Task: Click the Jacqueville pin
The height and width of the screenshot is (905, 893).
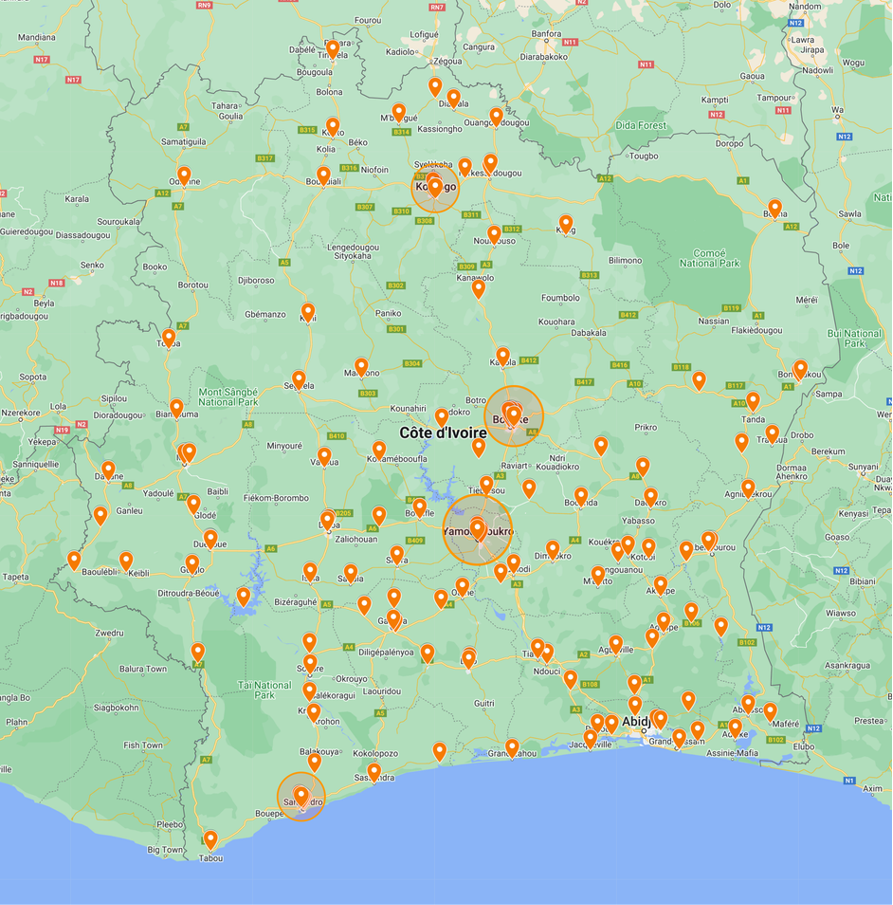Action: [590, 739]
